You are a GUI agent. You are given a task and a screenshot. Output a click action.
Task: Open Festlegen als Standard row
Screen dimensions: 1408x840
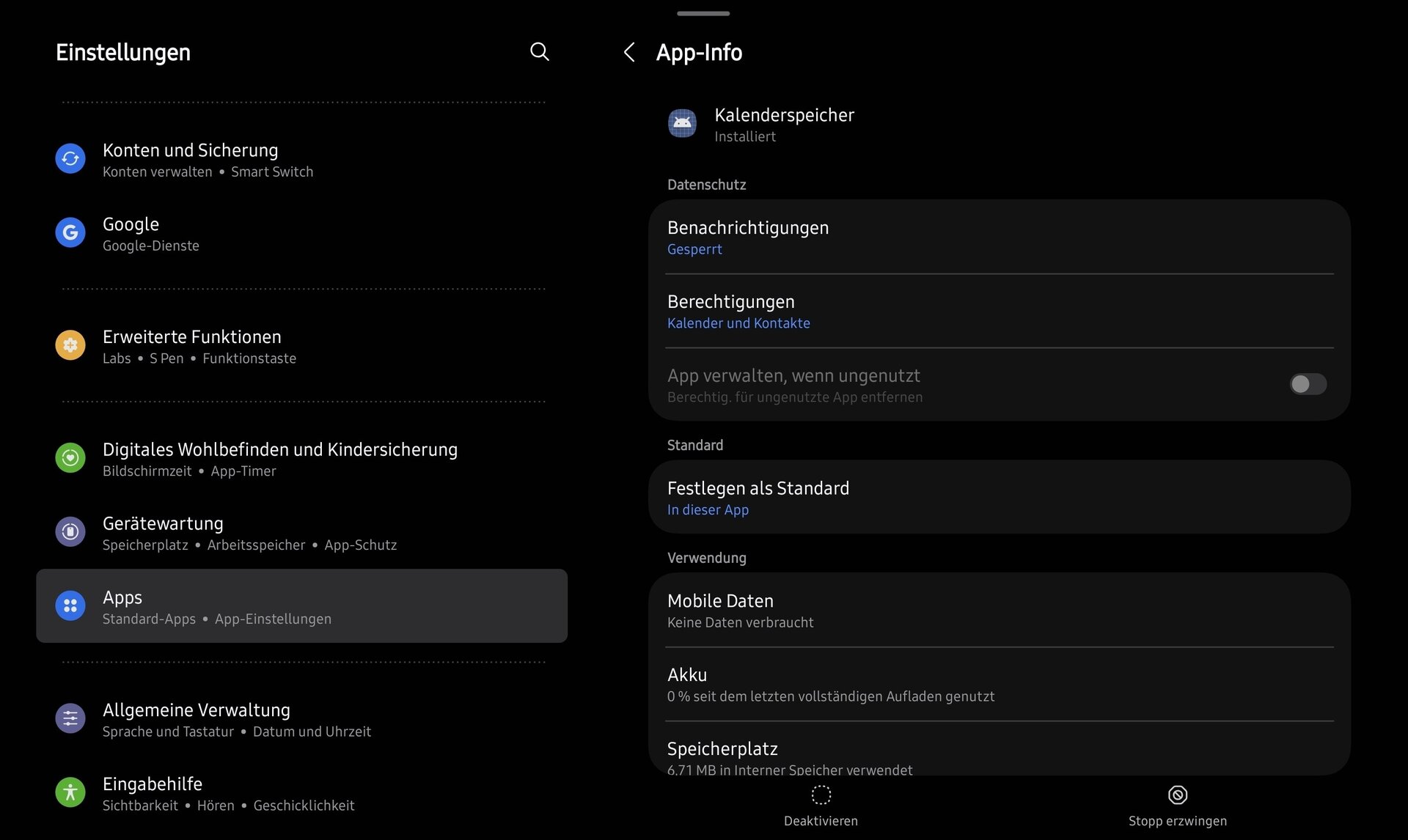tap(1000, 497)
